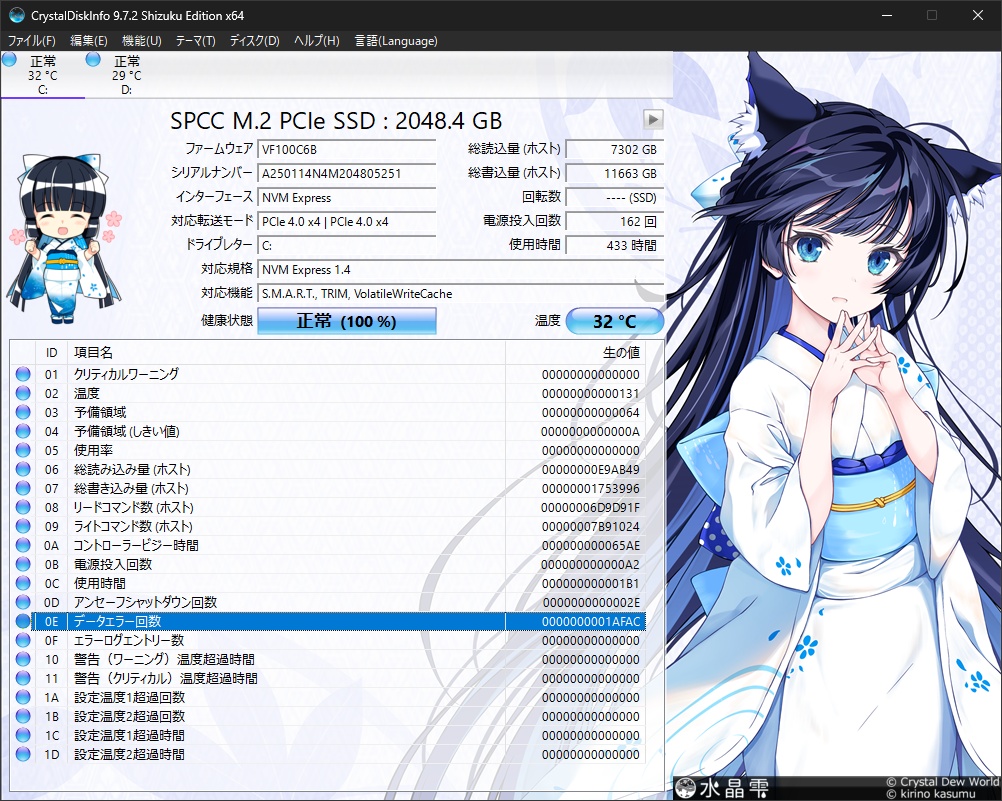Image resolution: width=1002 pixels, height=801 pixels.
Task: Click the serial number field
Action: [x=346, y=173]
